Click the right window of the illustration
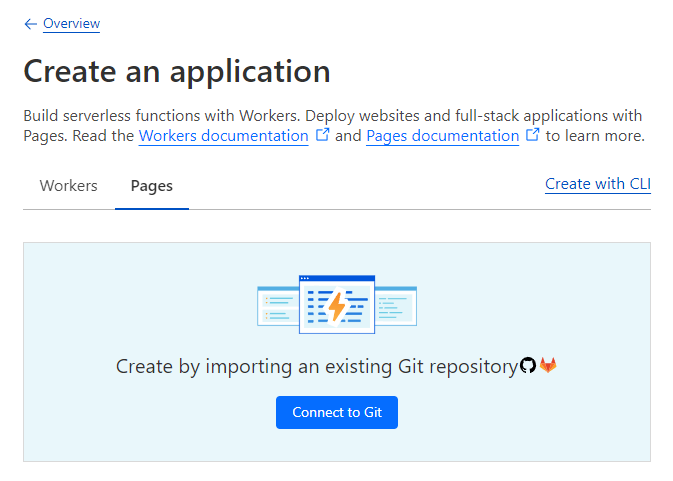 tap(396, 306)
